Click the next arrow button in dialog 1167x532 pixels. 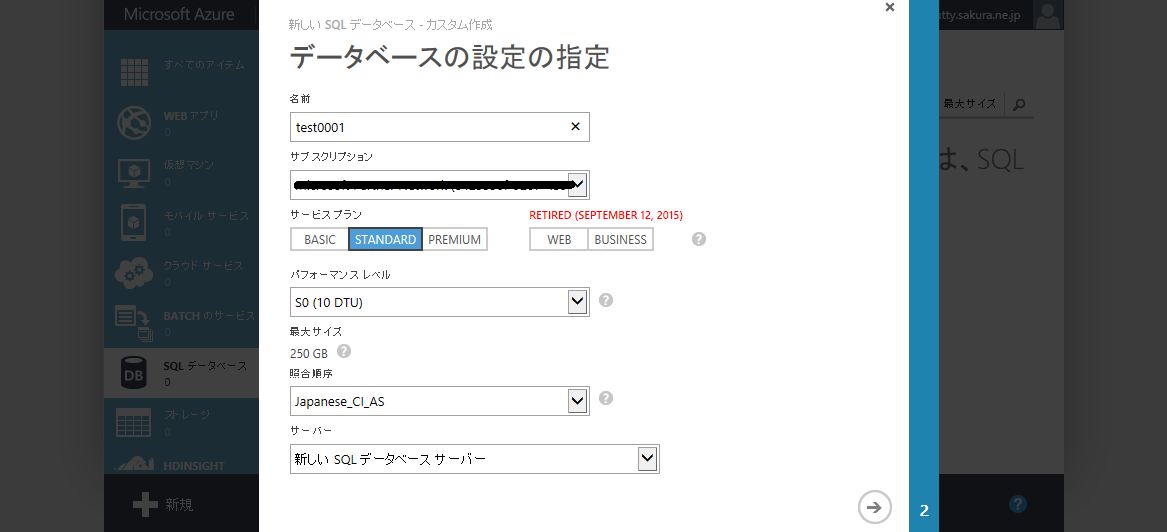click(875, 507)
